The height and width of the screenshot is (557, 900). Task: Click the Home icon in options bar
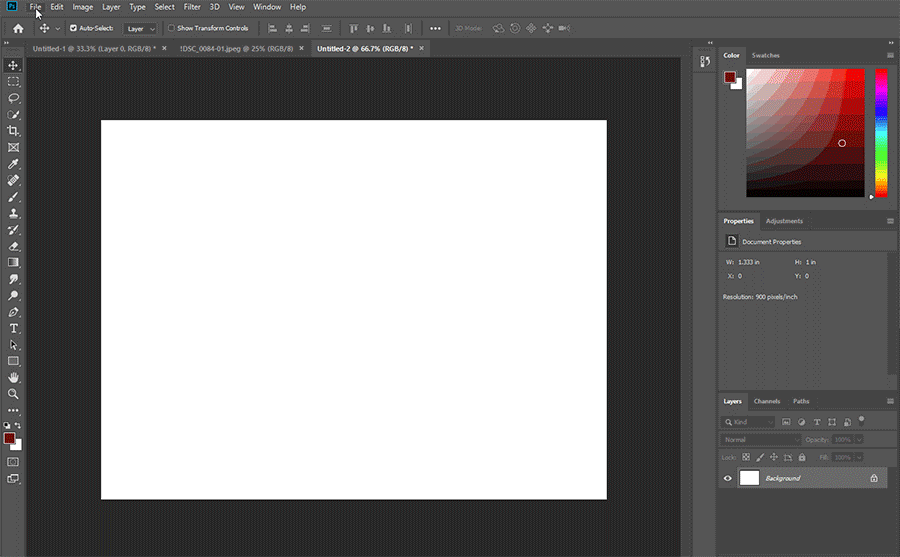(x=18, y=28)
